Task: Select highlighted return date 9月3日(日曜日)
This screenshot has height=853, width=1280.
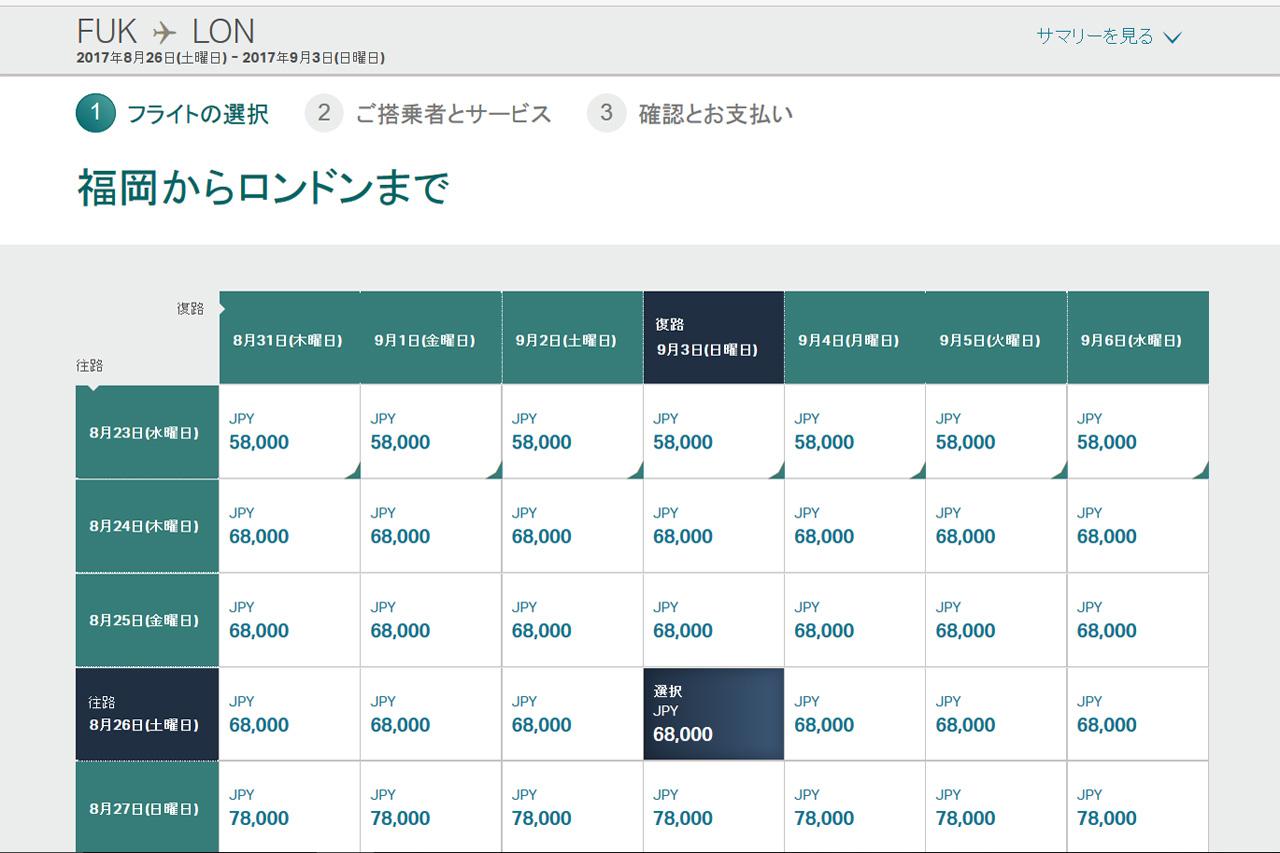Action: tap(713, 338)
